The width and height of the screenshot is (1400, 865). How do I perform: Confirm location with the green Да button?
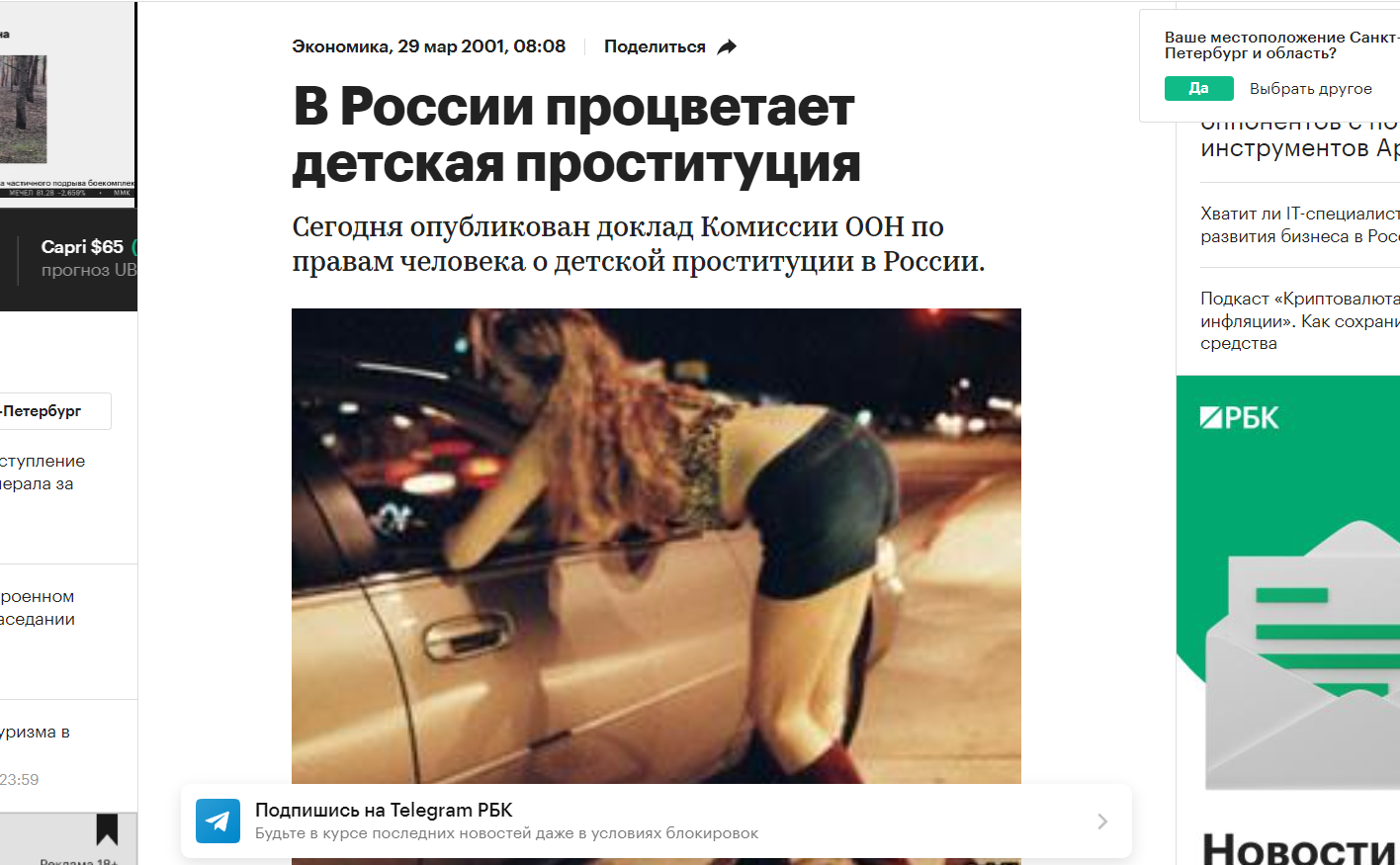point(1198,88)
